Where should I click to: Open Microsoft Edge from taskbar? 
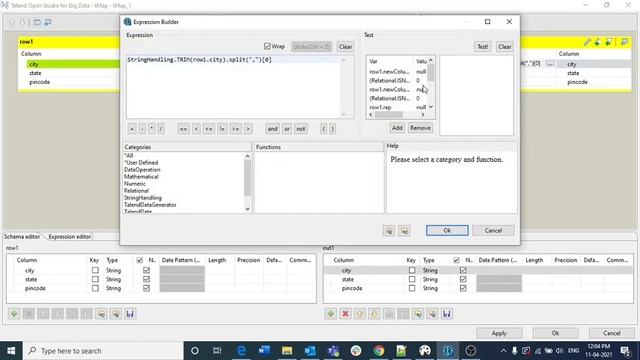[242, 351]
